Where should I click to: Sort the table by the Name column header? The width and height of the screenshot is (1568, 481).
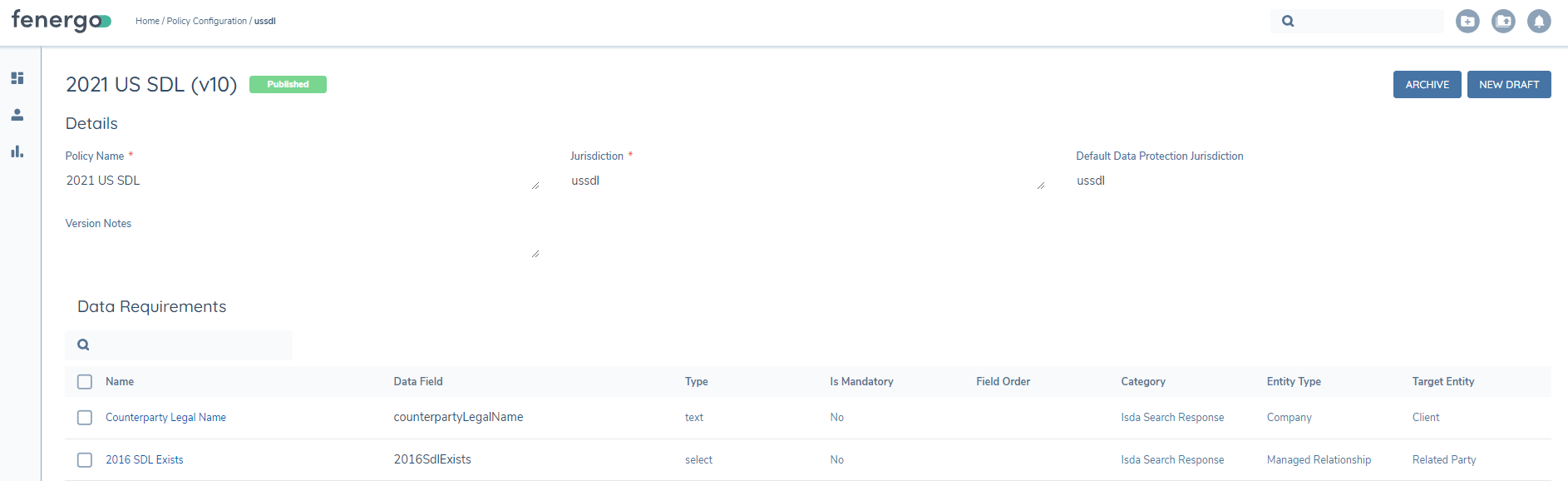120,382
